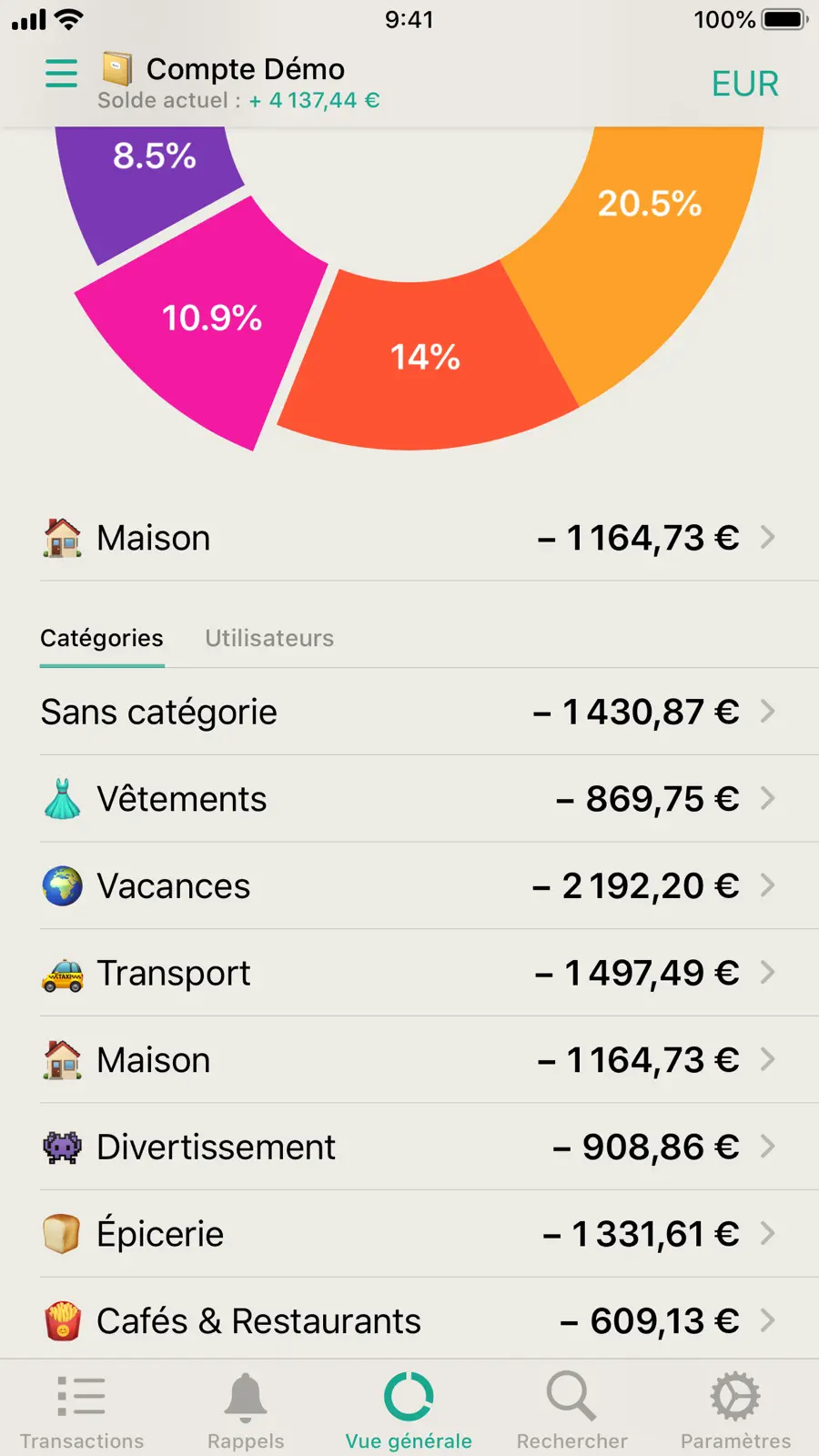Screen dimensions: 819x1456
Task: Tap the Compte Démo notebook icon
Action: pos(116,68)
